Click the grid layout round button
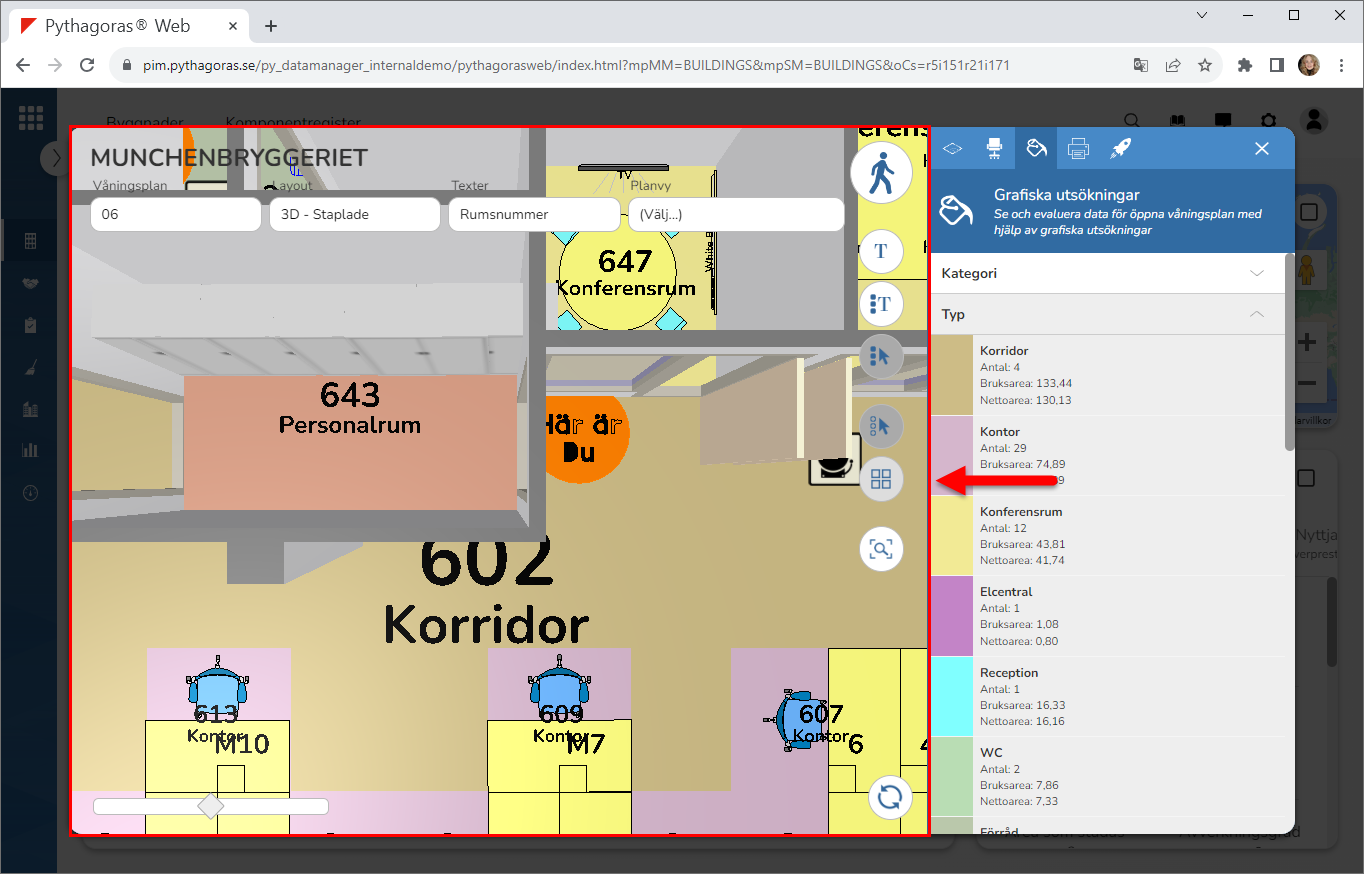The height and width of the screenshot is (874, 1364). coord(881,479)
